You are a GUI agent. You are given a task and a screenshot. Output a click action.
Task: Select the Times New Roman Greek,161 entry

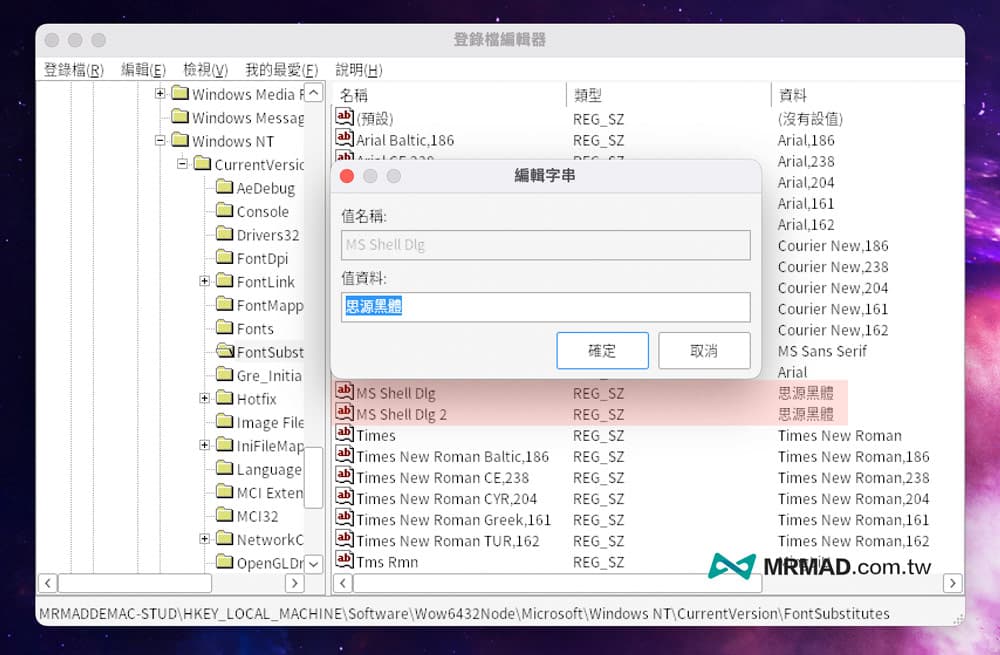(x=453, y=520)
